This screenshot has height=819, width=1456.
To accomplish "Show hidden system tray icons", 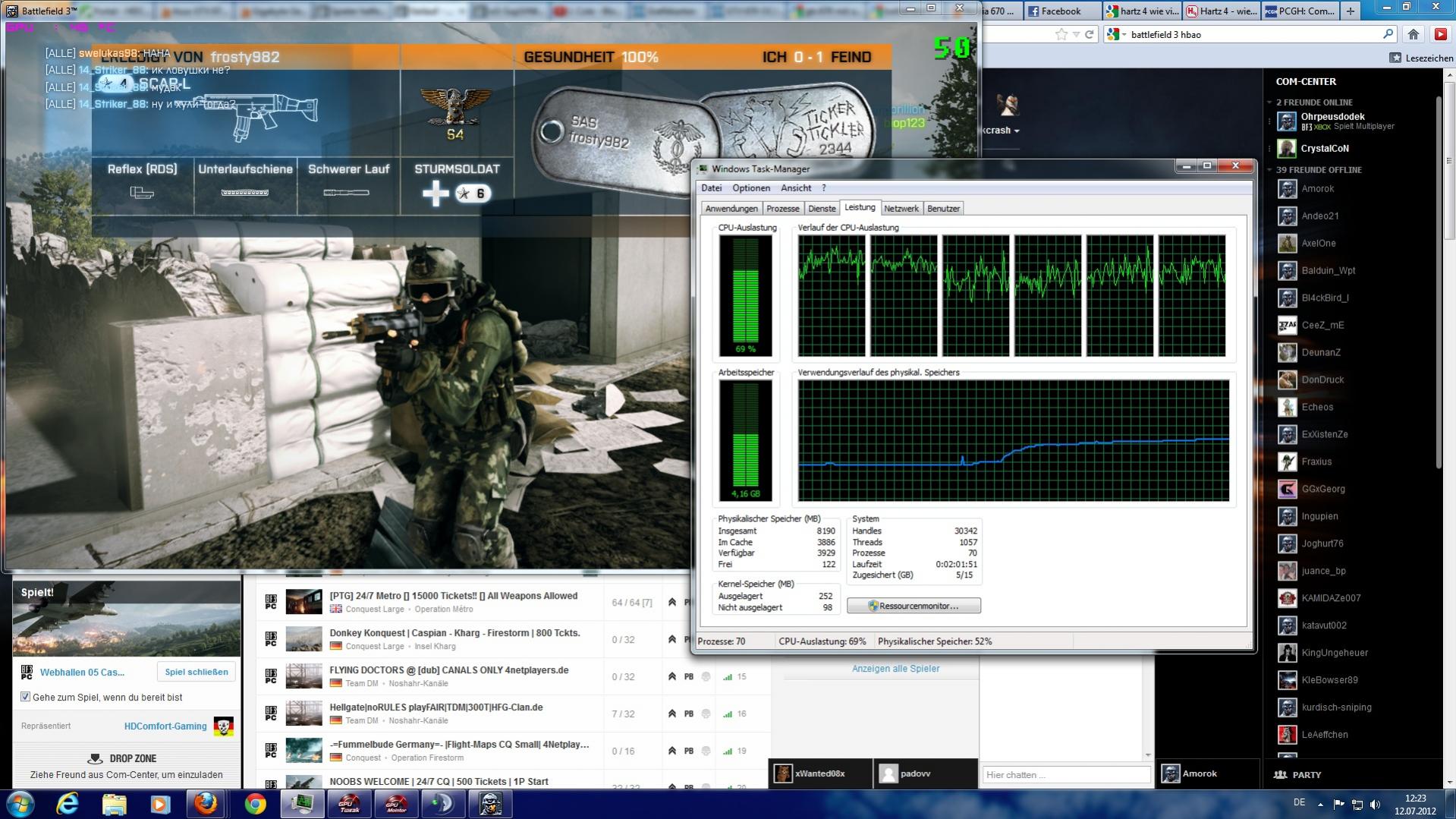I will tap(1320, 804).
